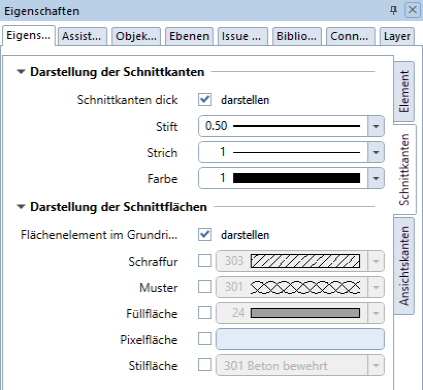Enable the Füllfläche checkbox
Image resolution: width=423 pixels, height=390 pixels.
click(205, 313)
